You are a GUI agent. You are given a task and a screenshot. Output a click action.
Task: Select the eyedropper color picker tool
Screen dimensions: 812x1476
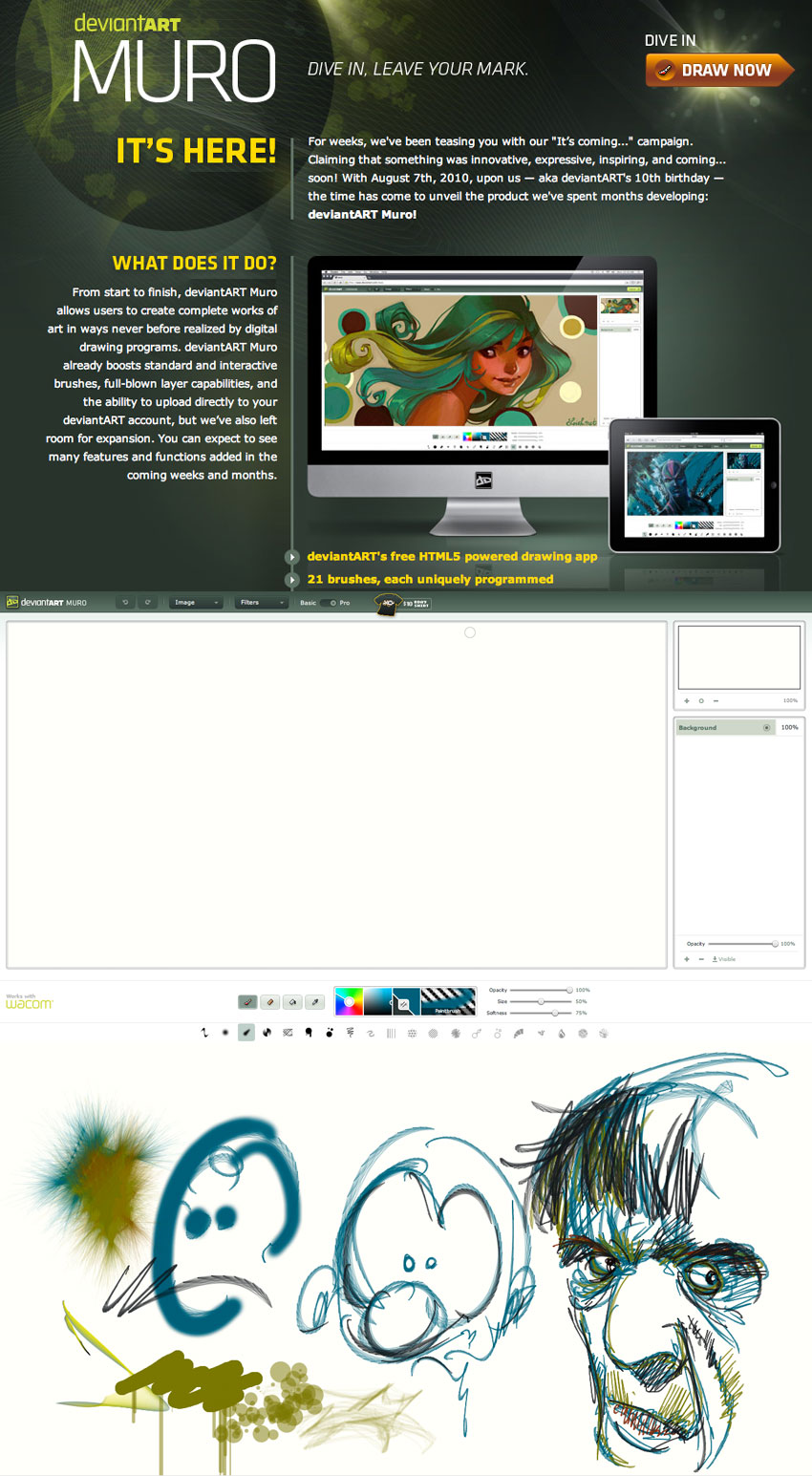tap(316, 1002)
